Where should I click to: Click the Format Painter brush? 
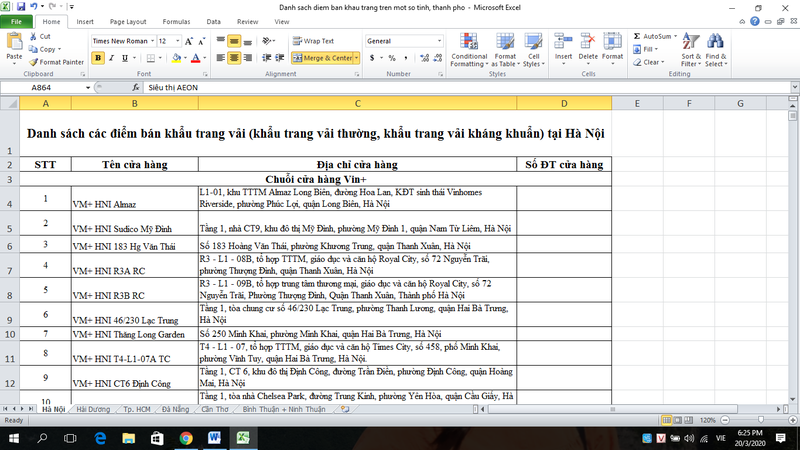pos(33,62)
